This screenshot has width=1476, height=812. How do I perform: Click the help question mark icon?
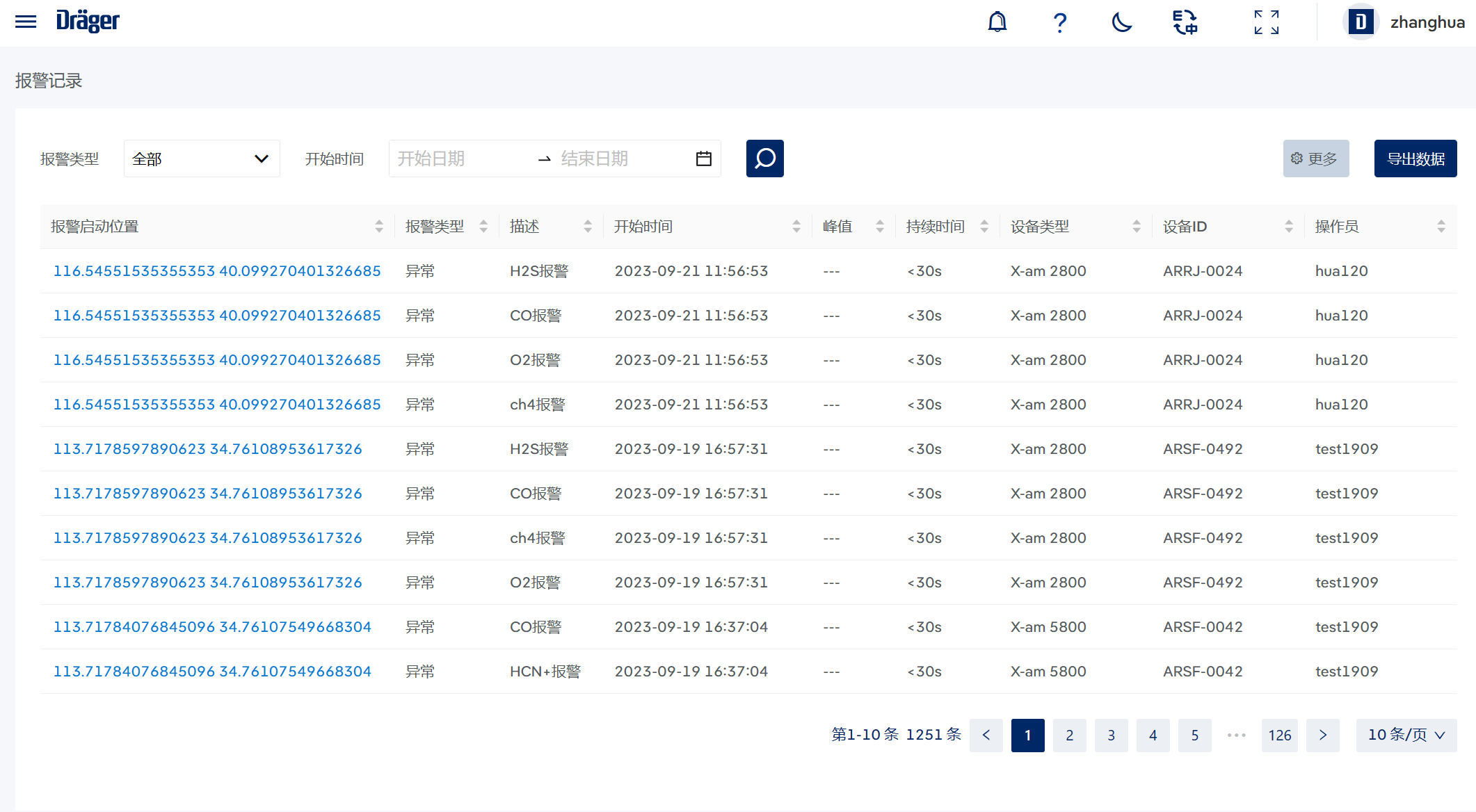1059,22
